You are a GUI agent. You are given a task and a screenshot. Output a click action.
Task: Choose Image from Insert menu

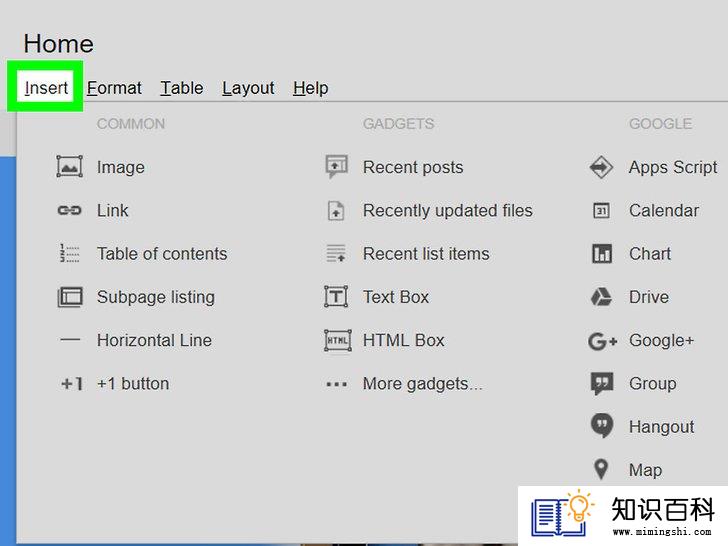pyautogui.click(x=121, y=167)
